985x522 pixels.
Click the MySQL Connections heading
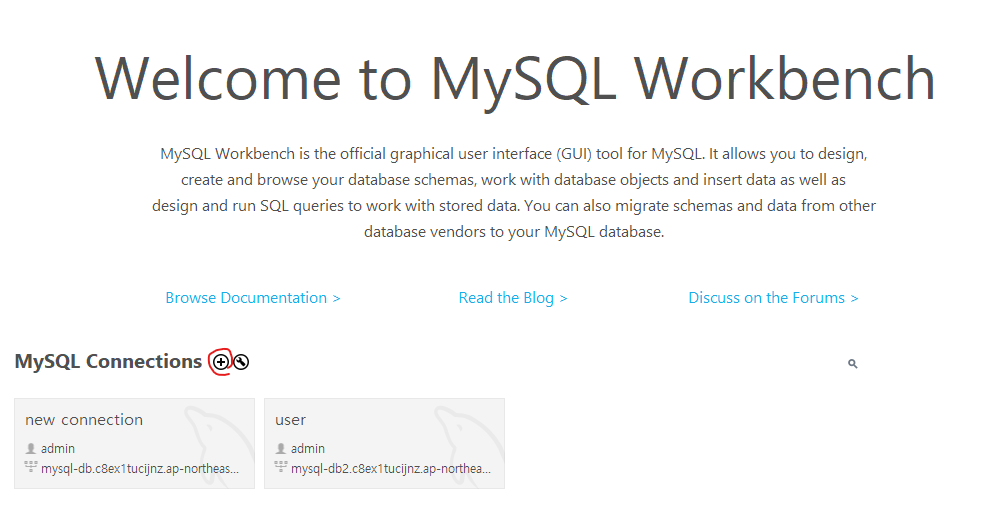coord(108,361)
